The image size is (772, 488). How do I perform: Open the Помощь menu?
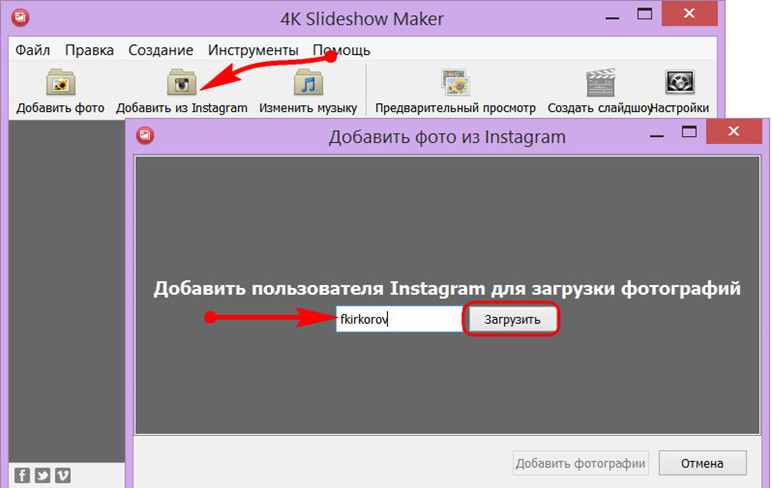click(x=341, y=50)
